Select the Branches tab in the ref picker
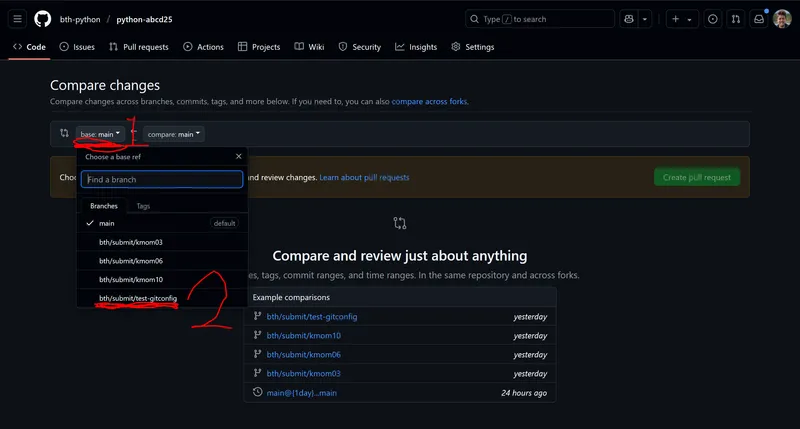800x429 pixels. [104, 206]
